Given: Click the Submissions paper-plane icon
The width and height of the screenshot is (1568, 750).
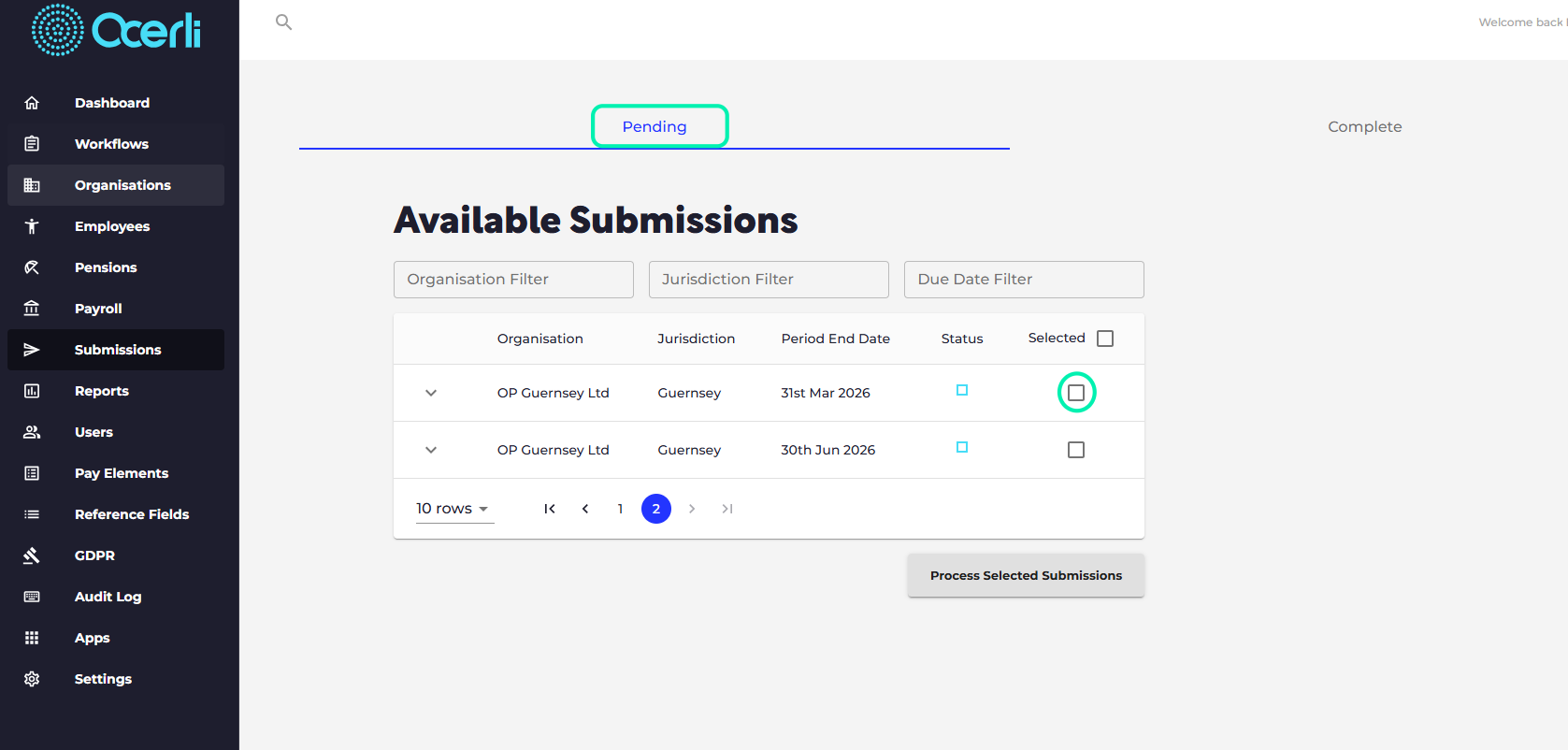Looking at the screenshot, I should click(32, 350).
